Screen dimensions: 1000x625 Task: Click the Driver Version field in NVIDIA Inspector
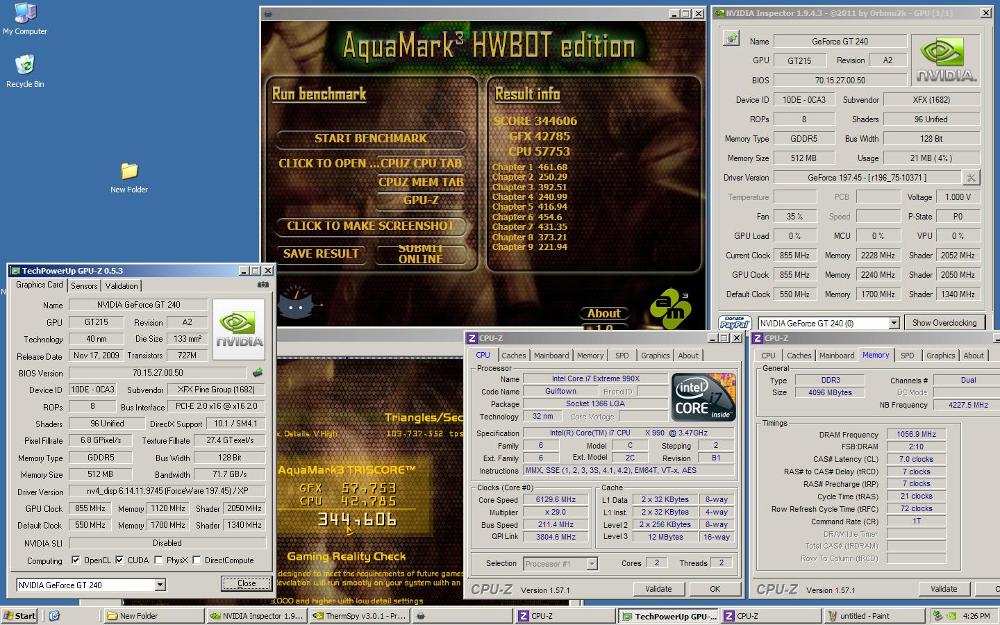point(867,177)
